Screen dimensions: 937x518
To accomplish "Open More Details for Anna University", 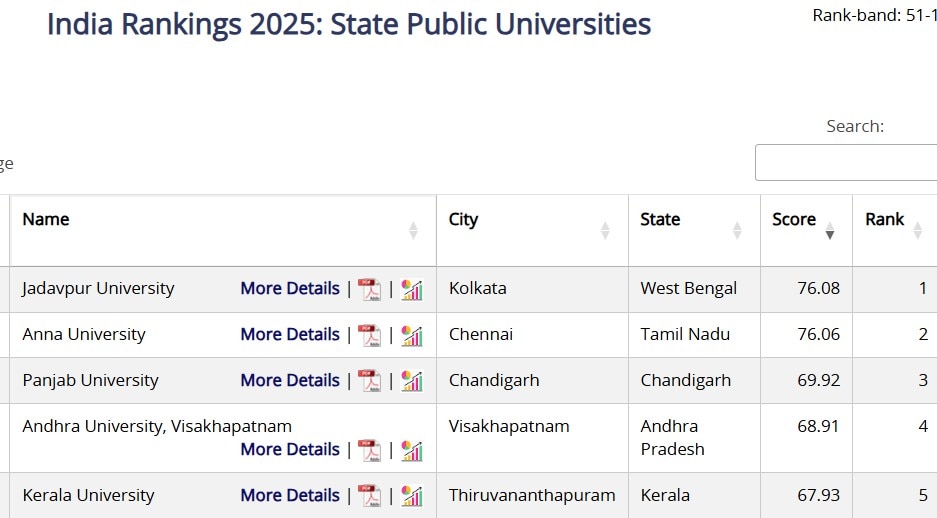I will (x=290, y=334).
